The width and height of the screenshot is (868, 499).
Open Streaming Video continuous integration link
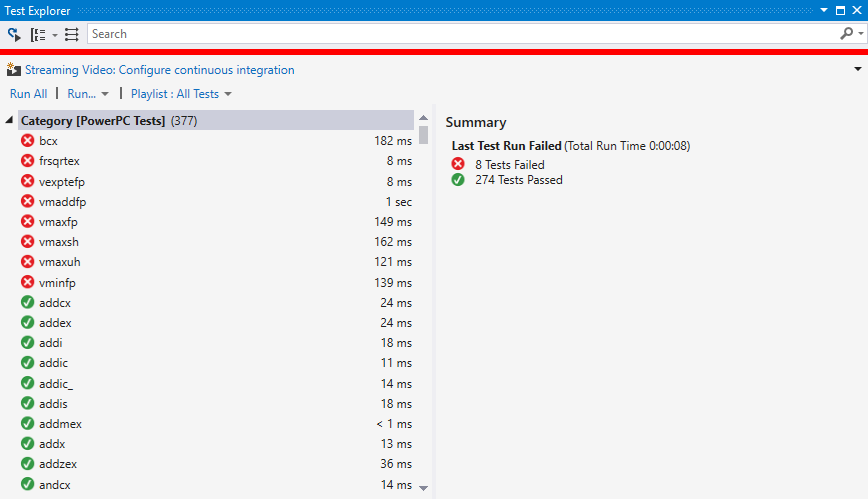(x=159, y=70)
